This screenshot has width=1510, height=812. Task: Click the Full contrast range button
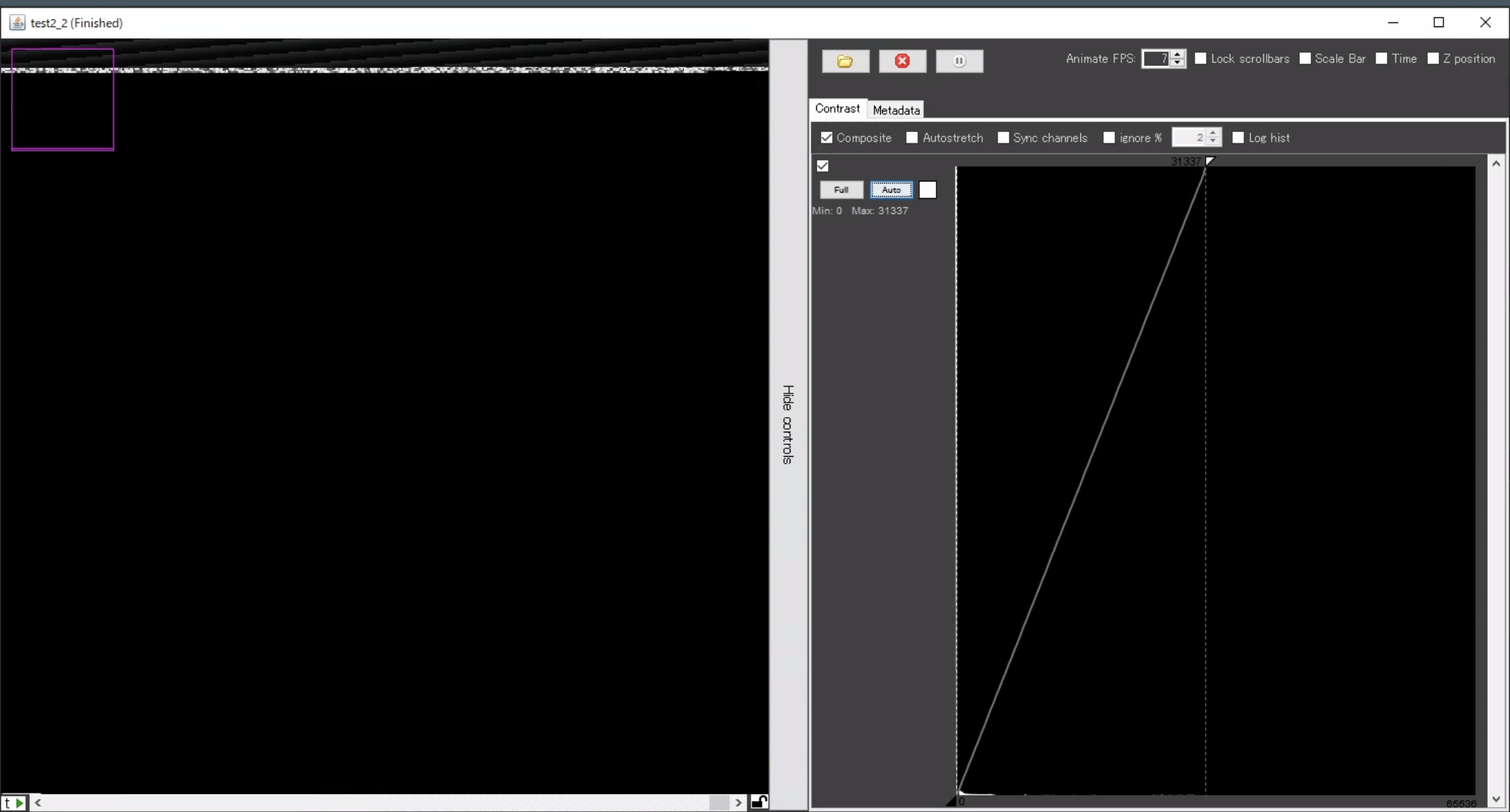click(x=841, y=190)
